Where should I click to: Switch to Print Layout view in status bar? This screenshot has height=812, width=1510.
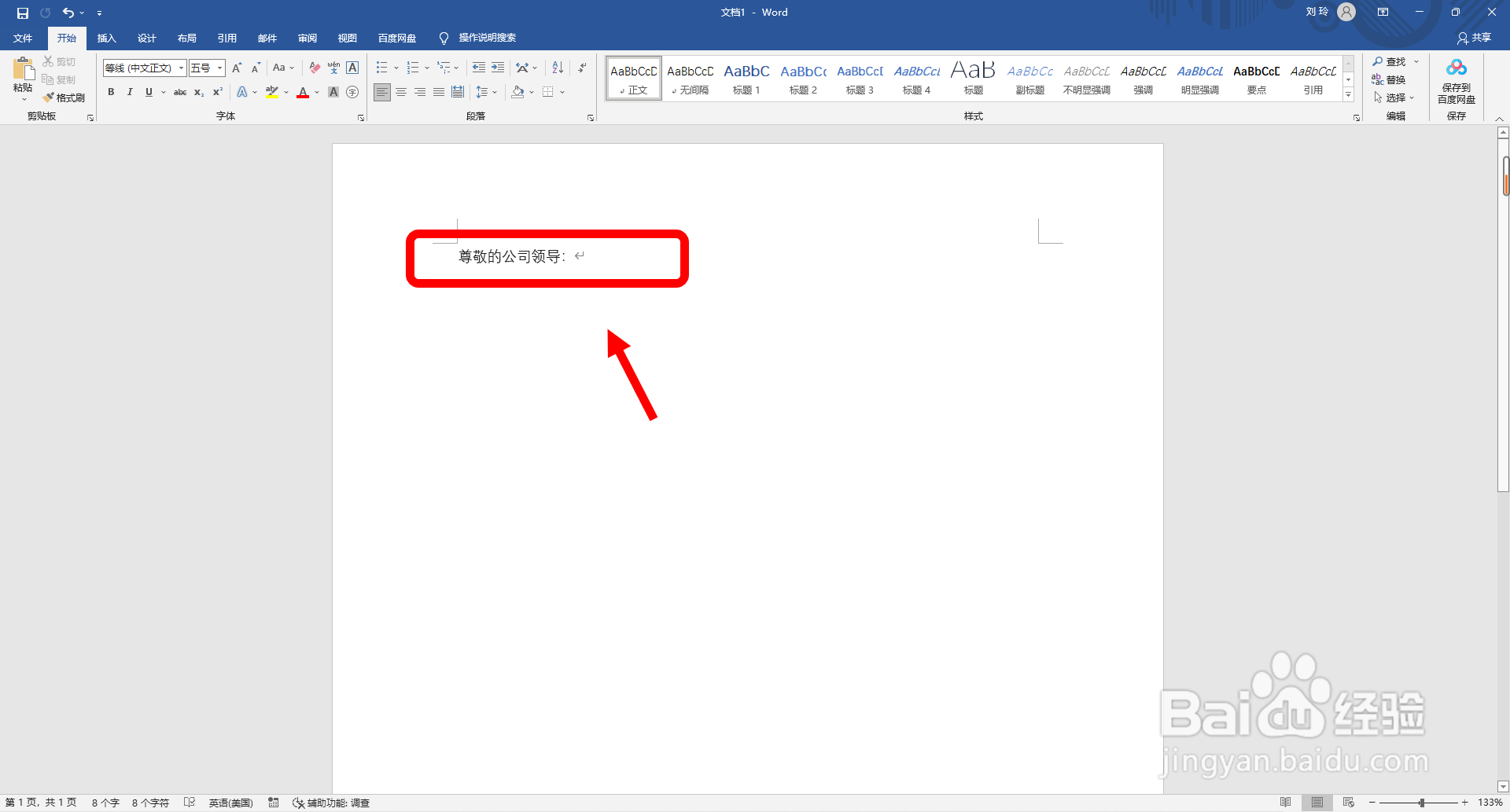[1317, 803]
